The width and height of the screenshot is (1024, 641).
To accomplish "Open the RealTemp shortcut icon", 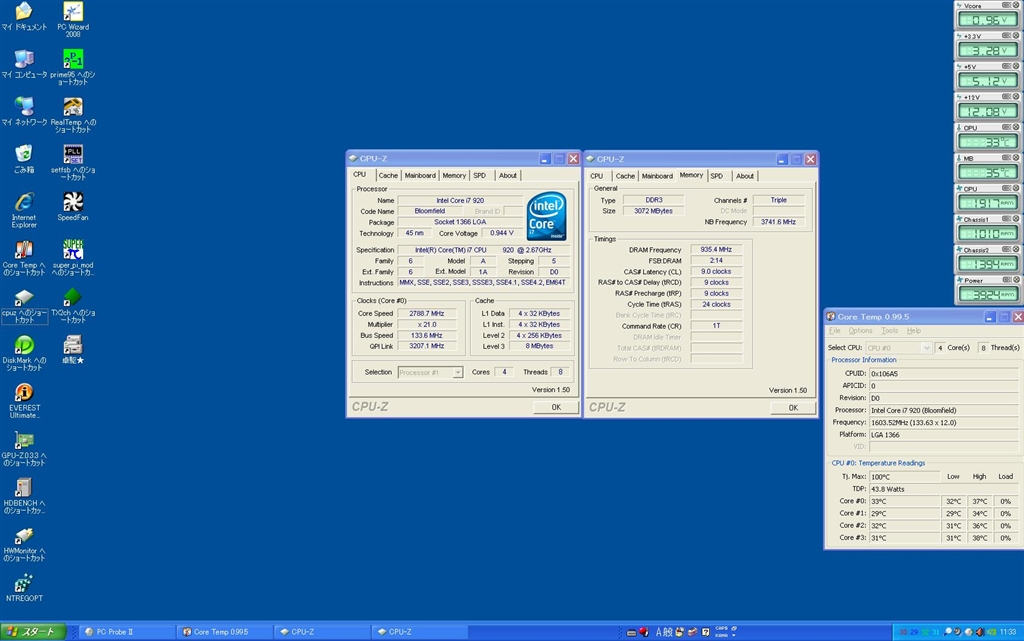I will click(x=73, y=107).
